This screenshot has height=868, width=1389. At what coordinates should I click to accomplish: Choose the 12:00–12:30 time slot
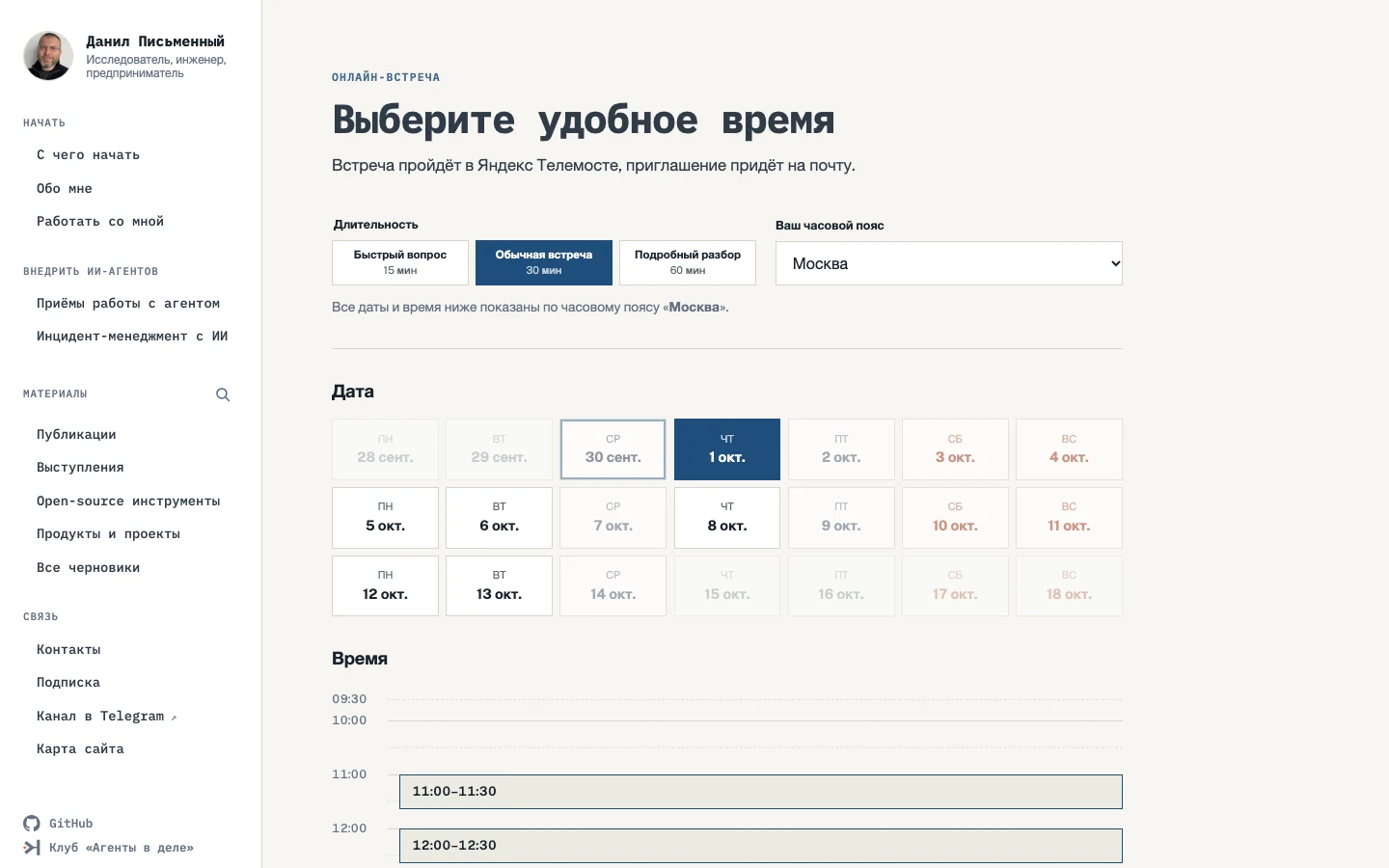pos(761,846)
